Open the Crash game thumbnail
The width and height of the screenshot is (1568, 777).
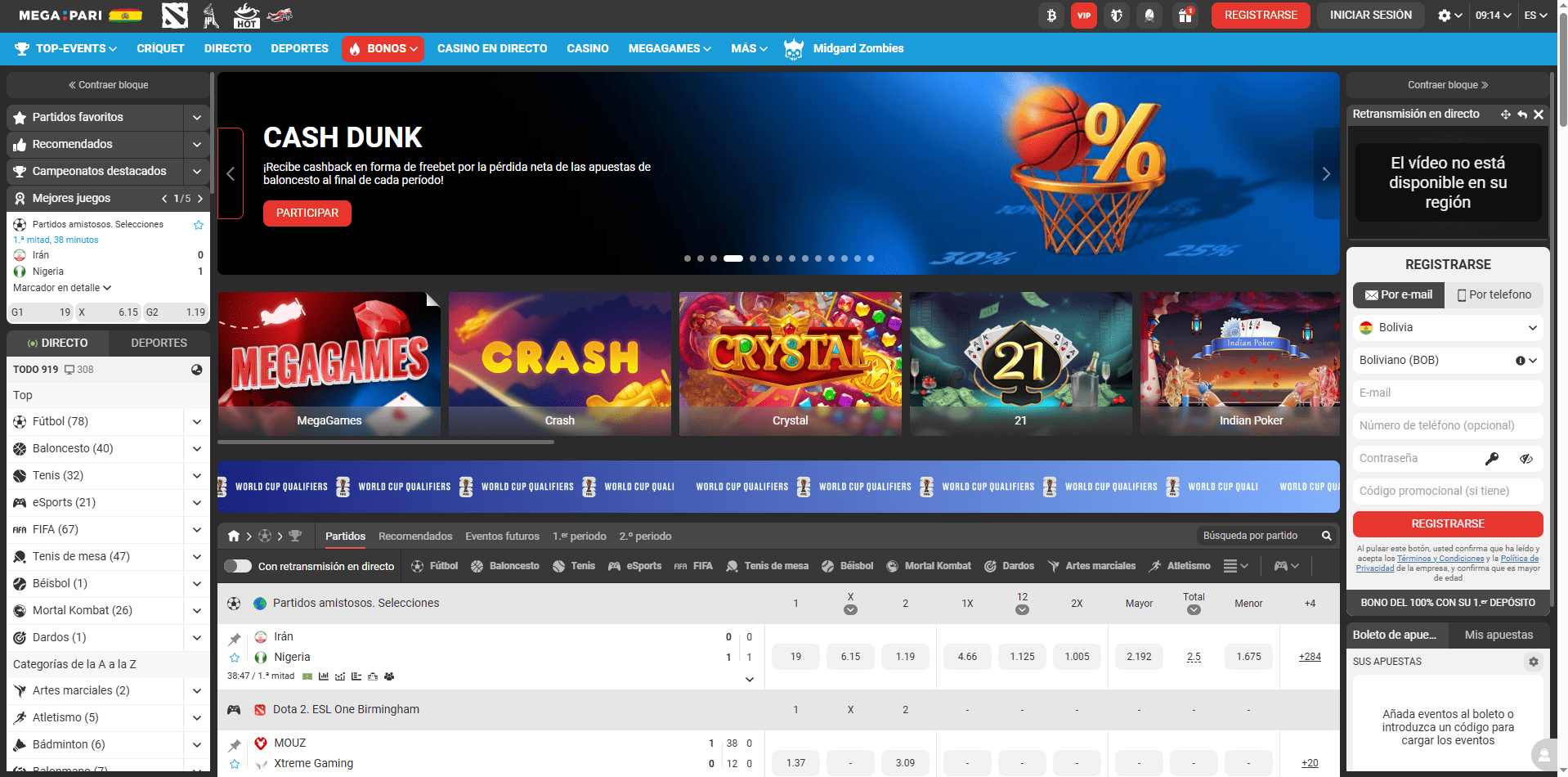(560, 364)
